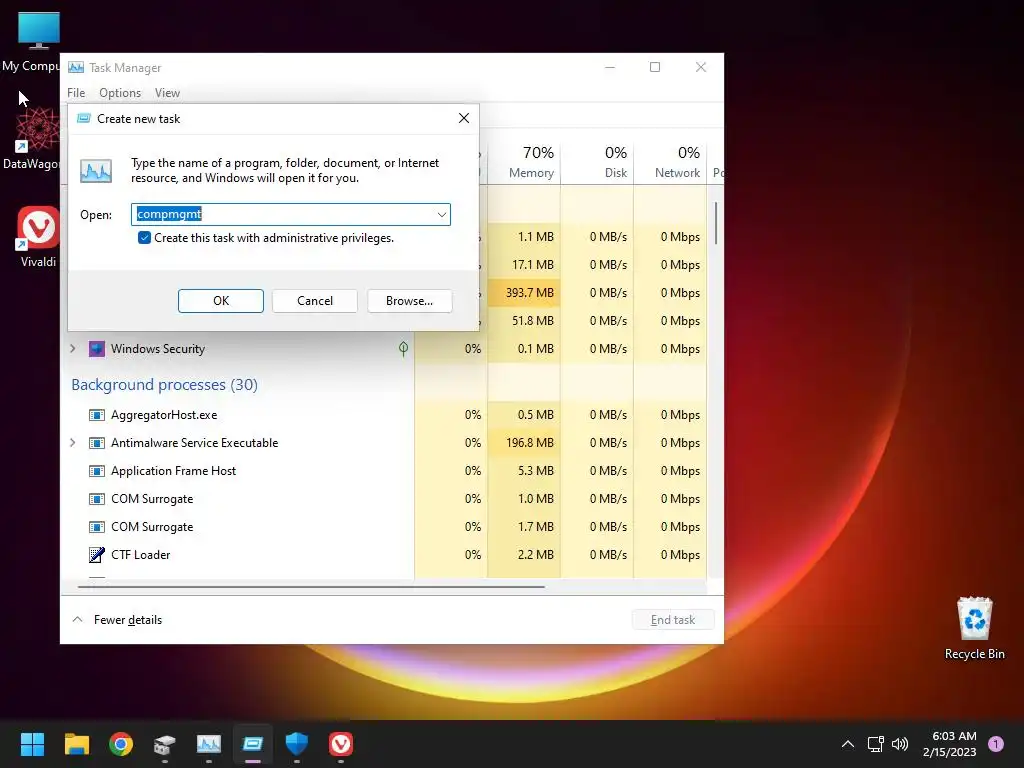Open the clock showing 6:03 AM

[x=950, y=744]
